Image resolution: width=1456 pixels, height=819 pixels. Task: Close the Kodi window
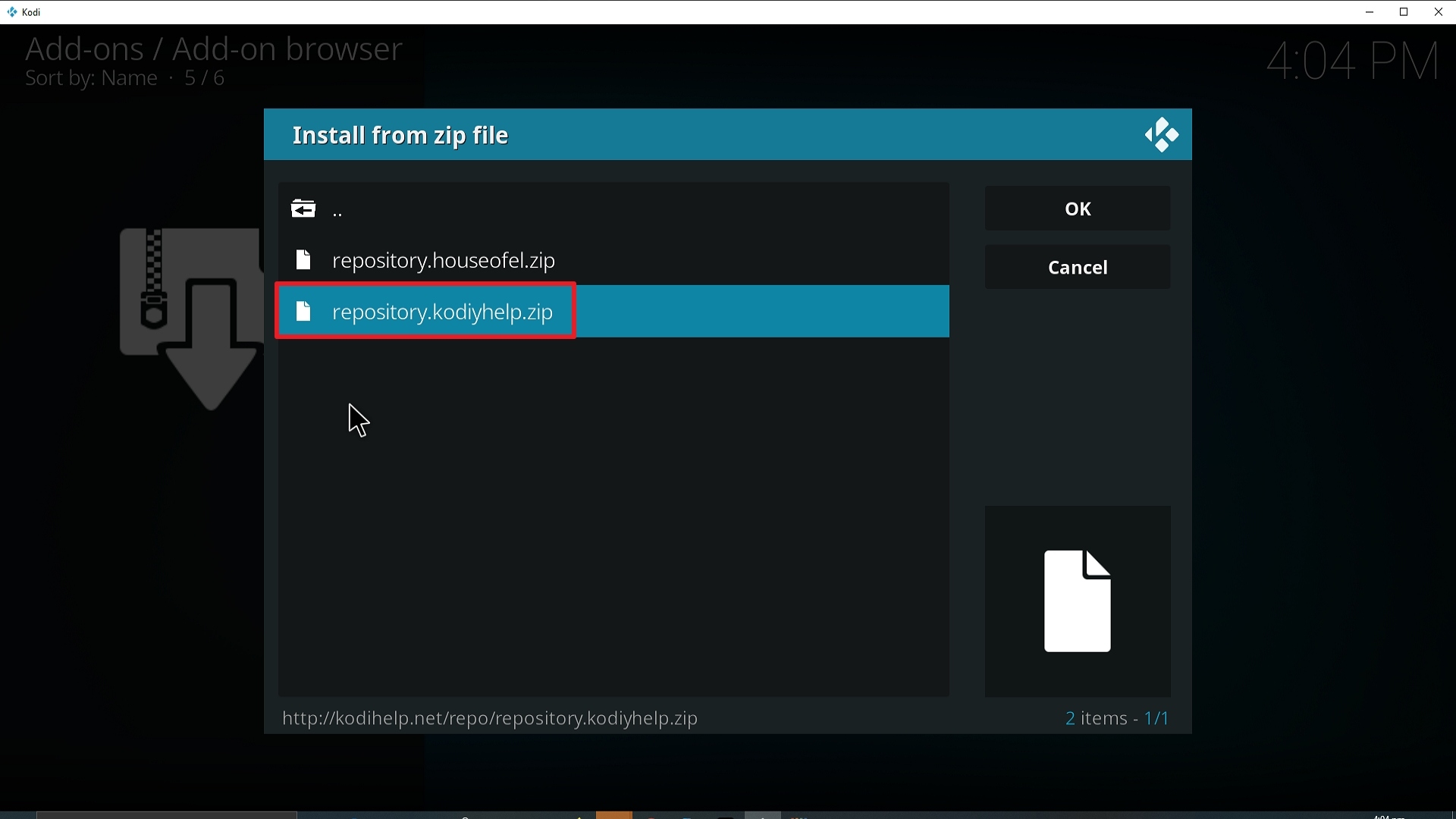pos(1439,12)
